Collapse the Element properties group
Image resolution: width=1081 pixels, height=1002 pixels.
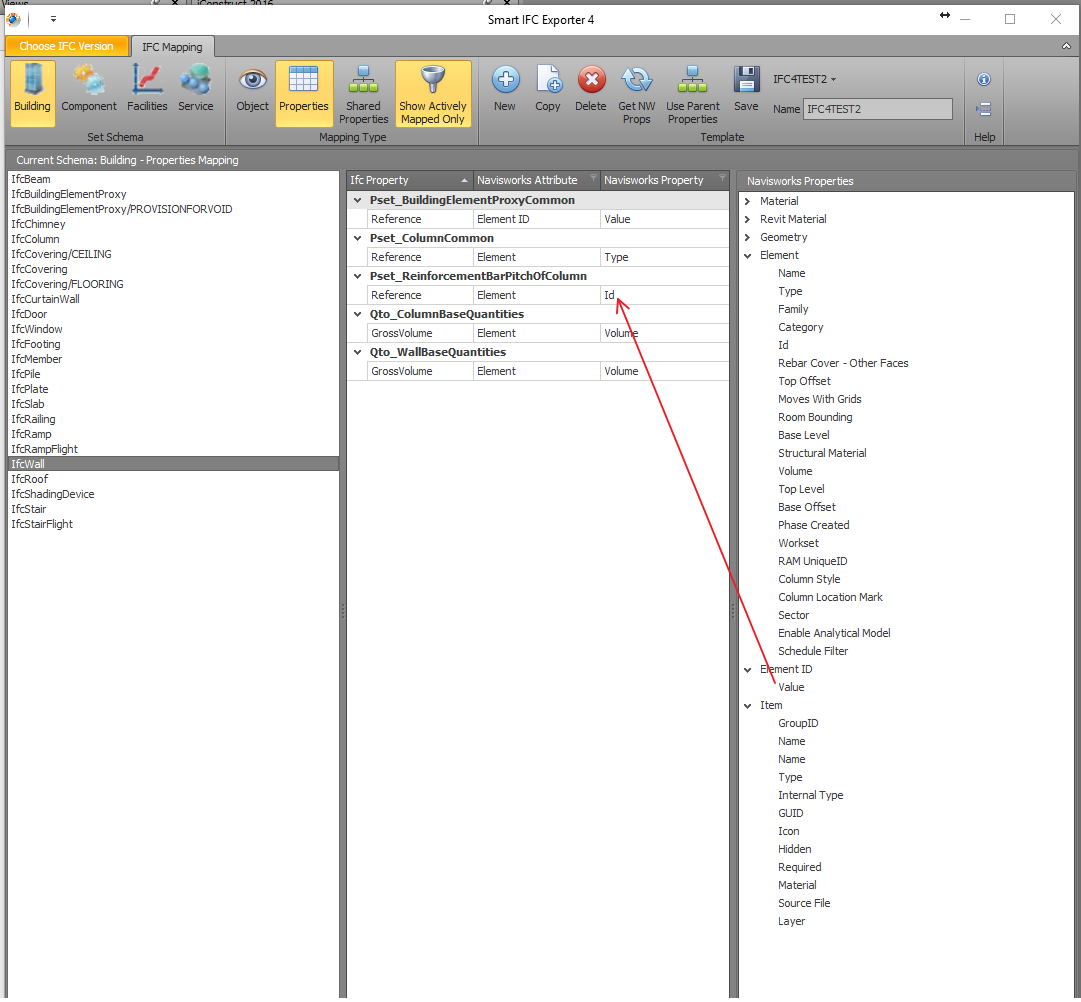point(747,255)
